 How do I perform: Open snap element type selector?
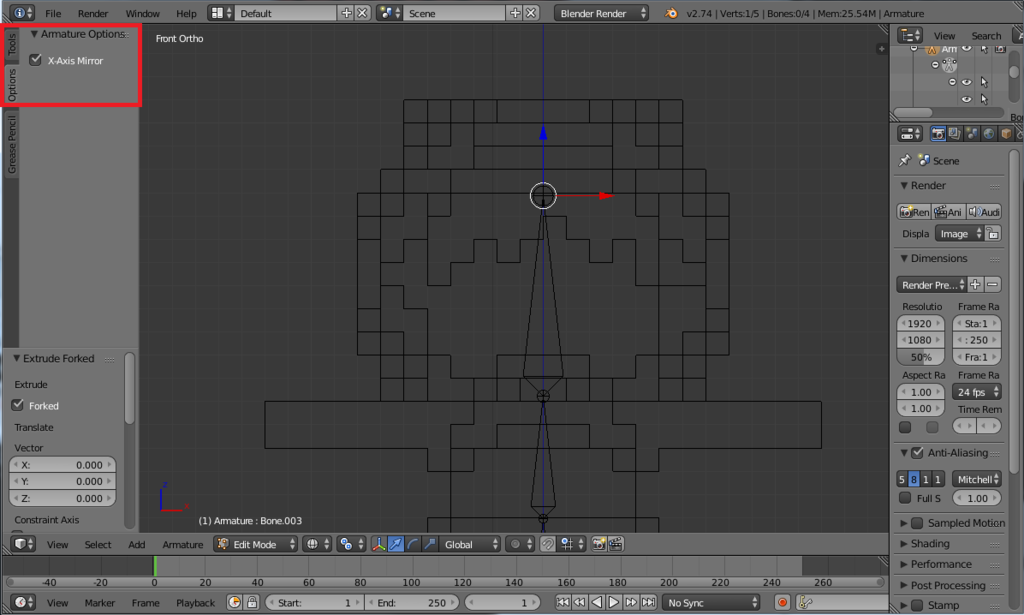572,544
